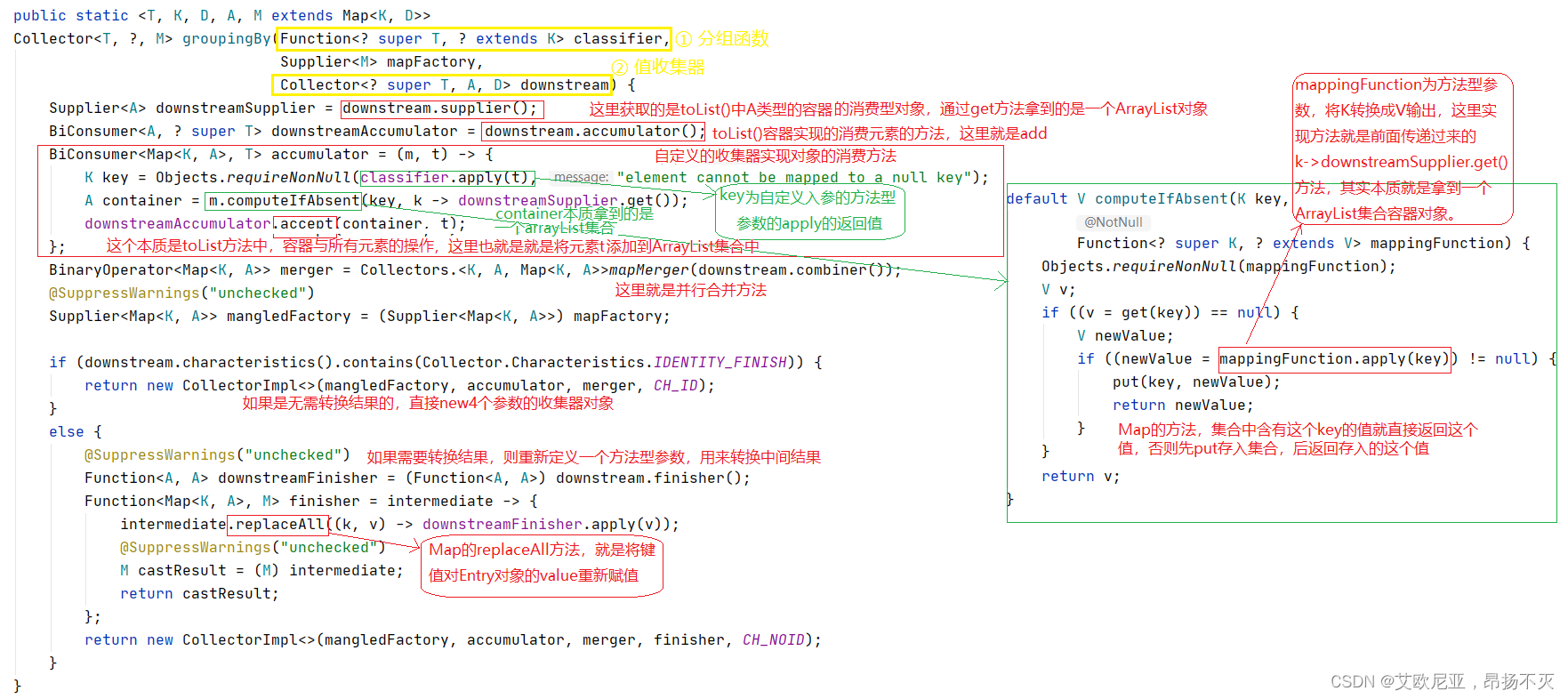Click the 'CH_NOID' constant
The height and width of the screenshot is (699, 1568).
[774, 639]
